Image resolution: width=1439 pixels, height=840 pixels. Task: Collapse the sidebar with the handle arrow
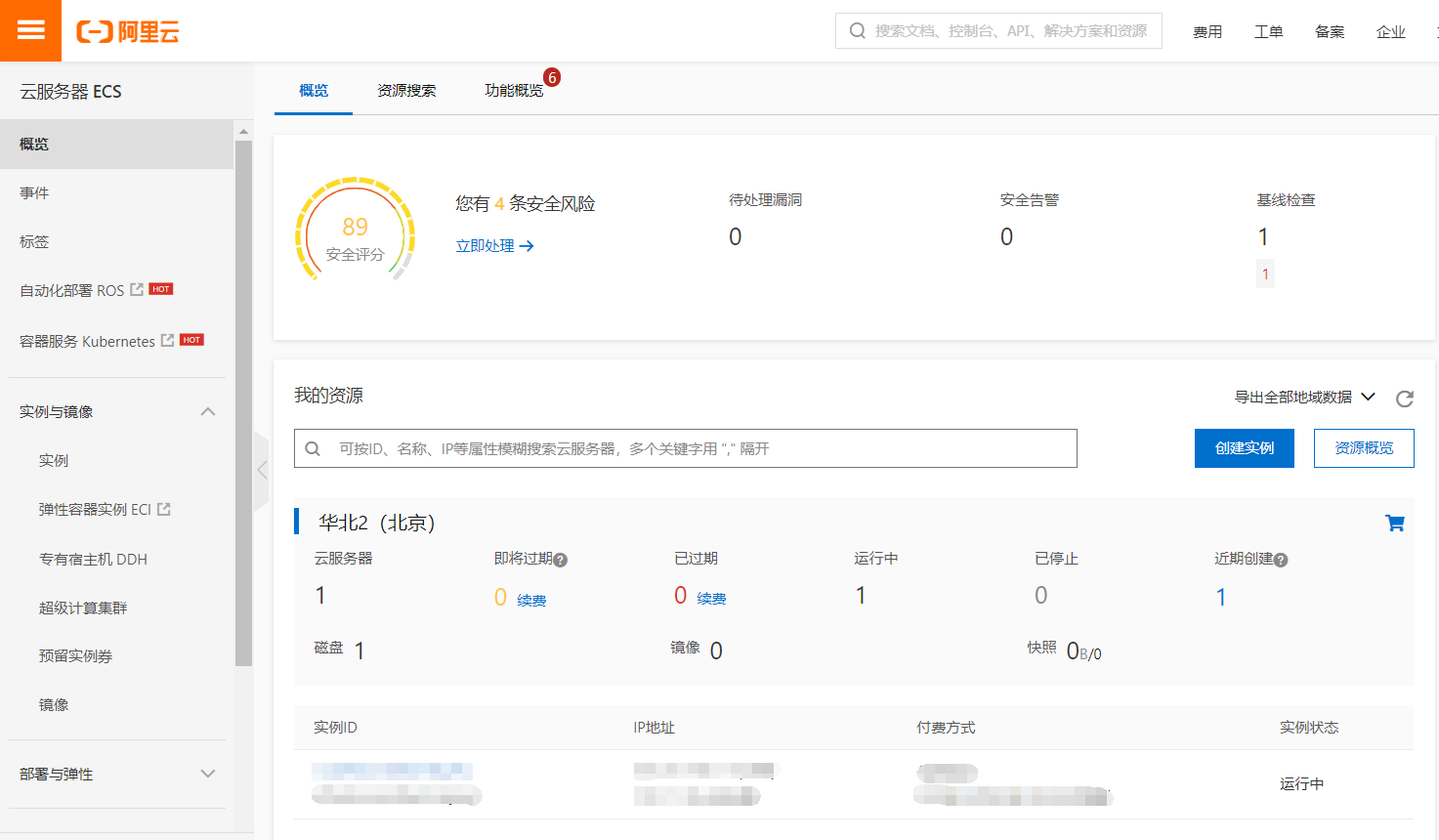pos(262,470)
